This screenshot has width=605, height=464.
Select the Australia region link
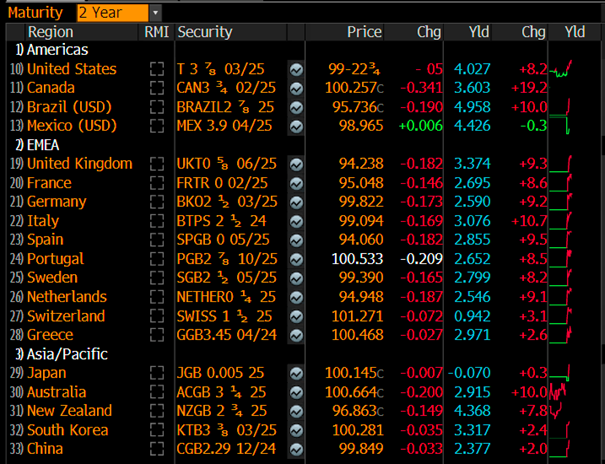(56, 392)
